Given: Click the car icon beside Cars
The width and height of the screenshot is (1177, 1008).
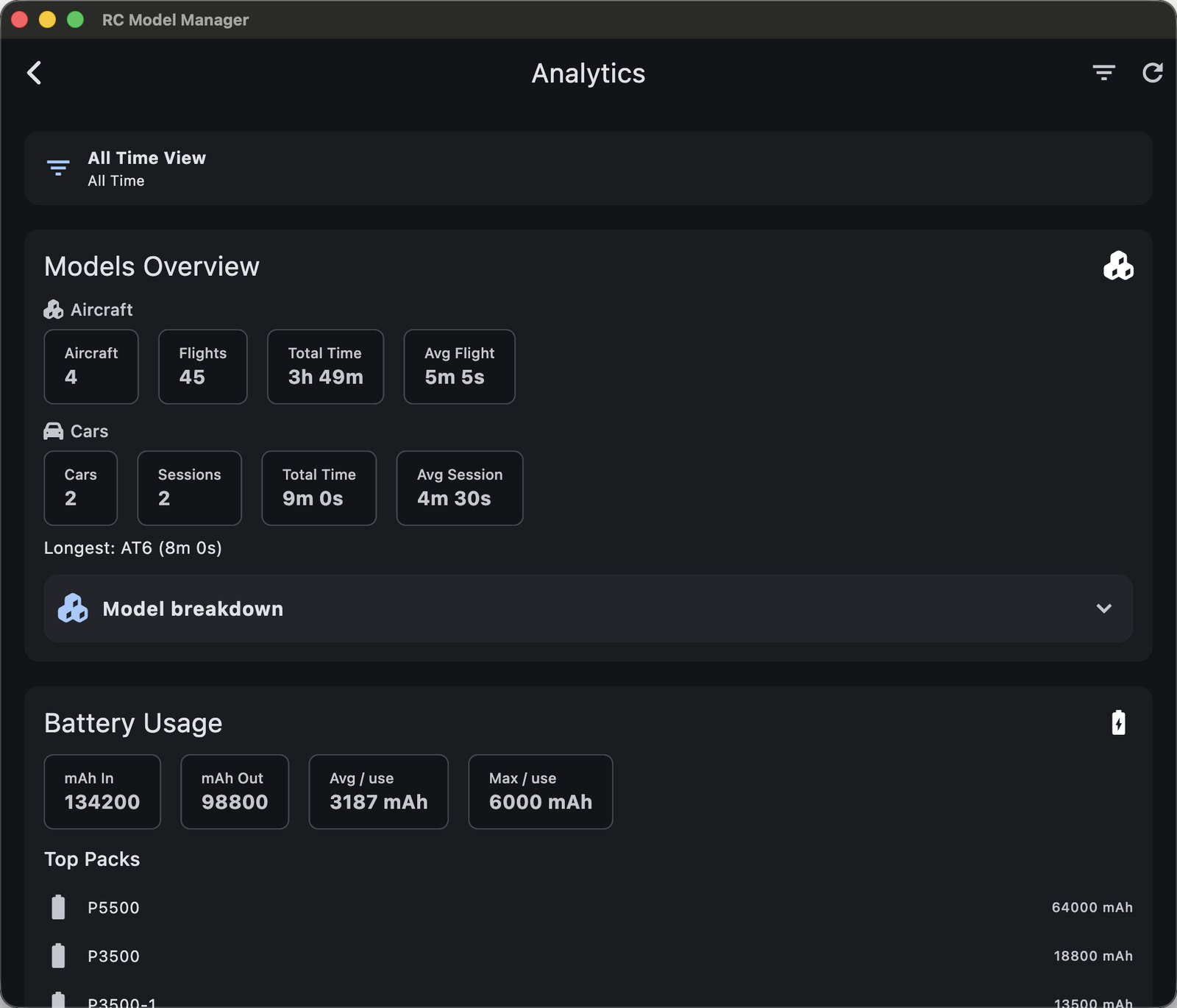Looking at the screenshot, I should tap(53, 431).
